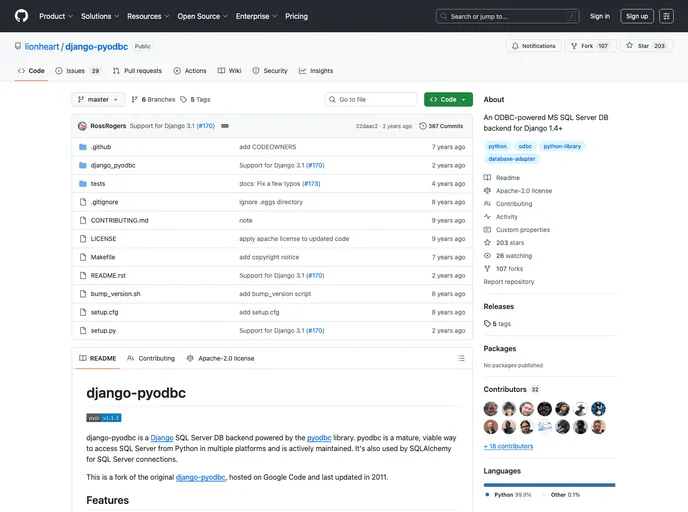
Task: Open the Custom properties link
Action: pos(516,230)
